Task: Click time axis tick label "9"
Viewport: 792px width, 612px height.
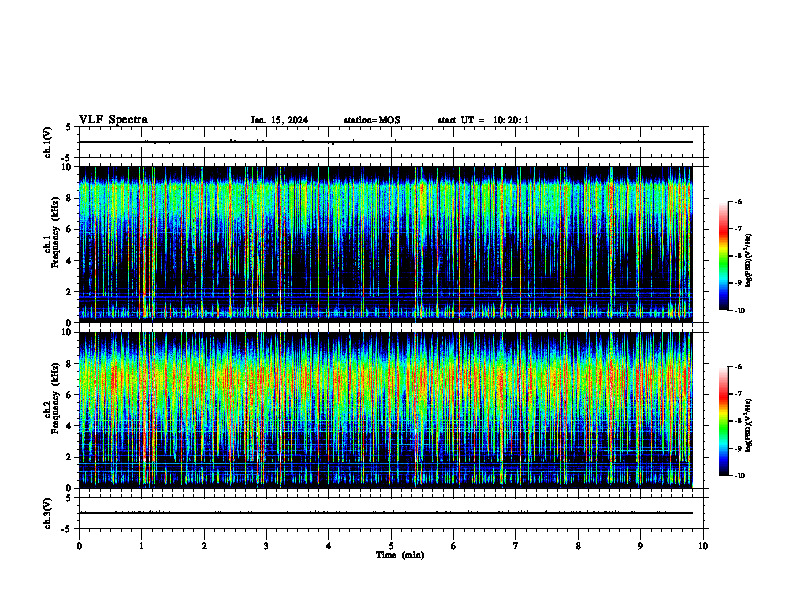Action: click(640, 546)
